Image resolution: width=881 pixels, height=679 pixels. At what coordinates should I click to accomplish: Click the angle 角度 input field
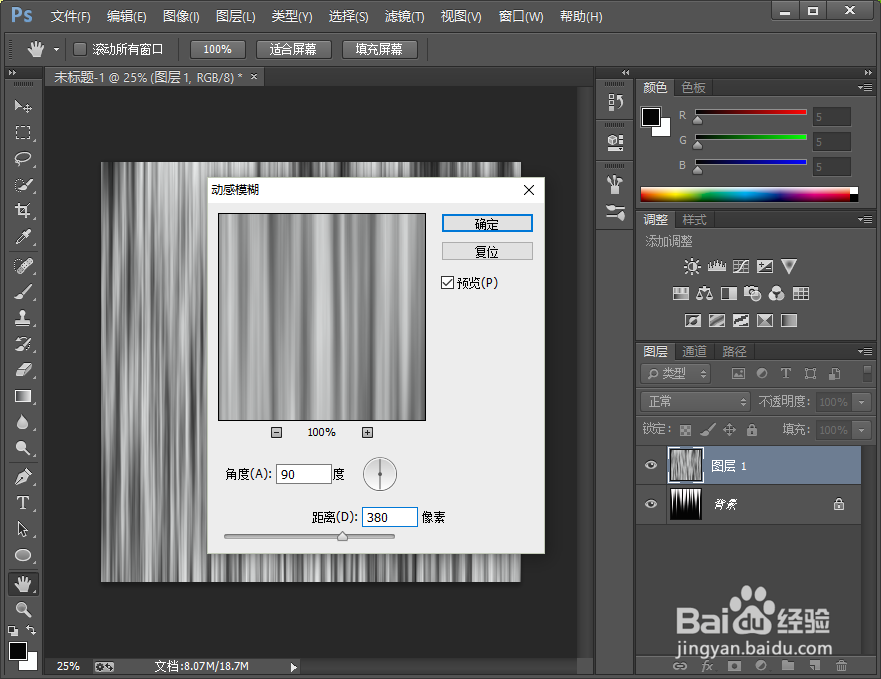coord(303,474)
